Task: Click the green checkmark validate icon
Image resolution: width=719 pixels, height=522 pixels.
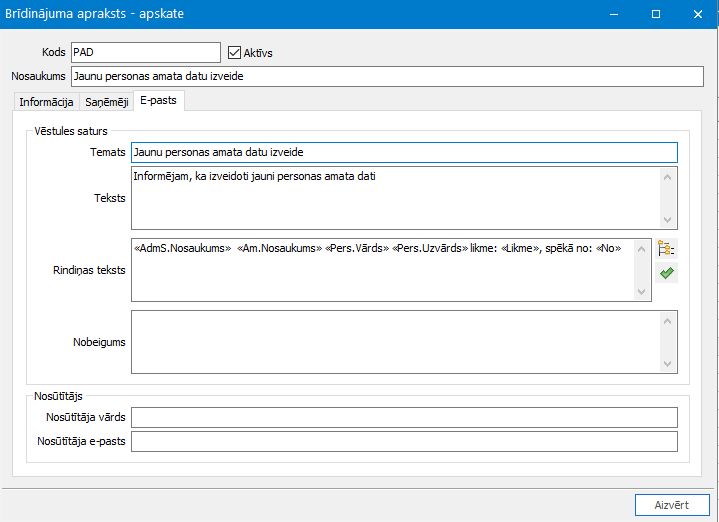Action: tap(666, 273)
